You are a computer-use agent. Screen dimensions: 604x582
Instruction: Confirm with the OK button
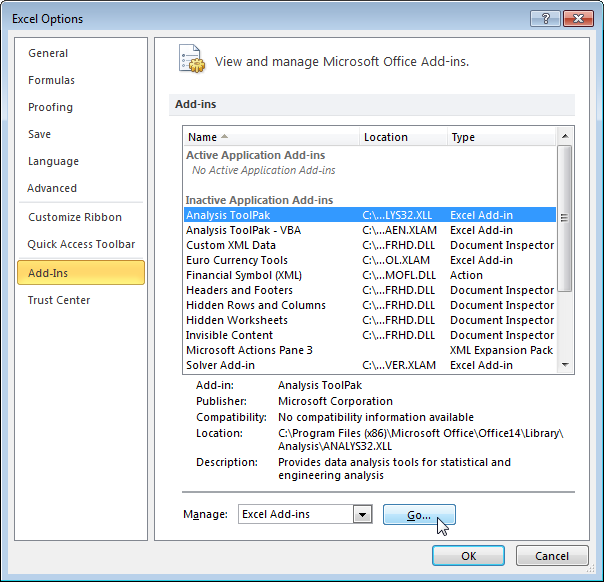coord(468,555)
